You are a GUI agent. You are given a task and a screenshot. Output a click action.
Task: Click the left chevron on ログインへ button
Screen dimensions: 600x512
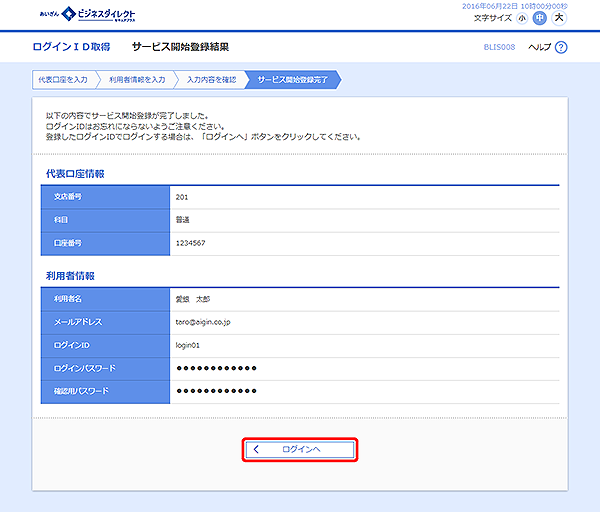[256, 449]
